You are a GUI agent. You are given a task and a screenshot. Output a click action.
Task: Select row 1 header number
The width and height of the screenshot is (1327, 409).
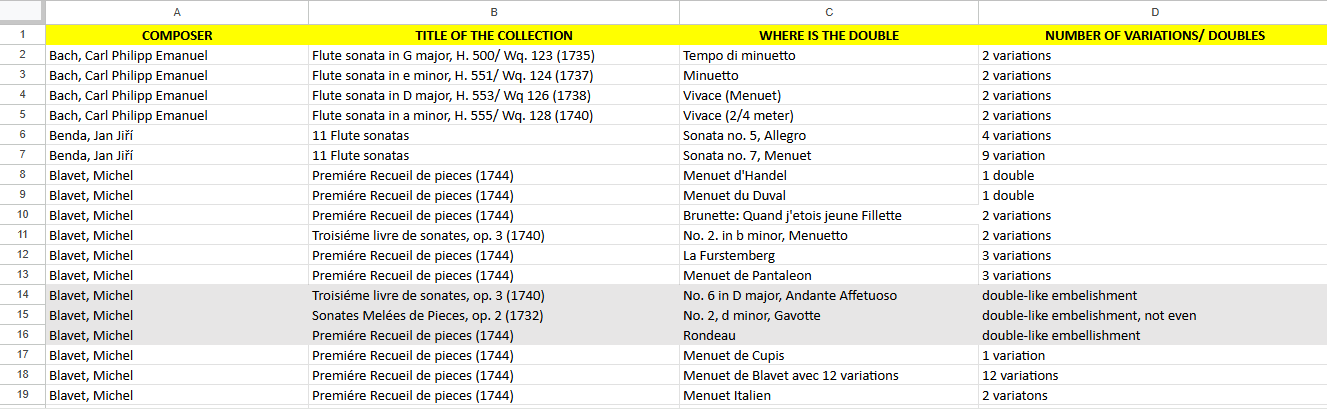pyautogui.click(x=22, y=35)
